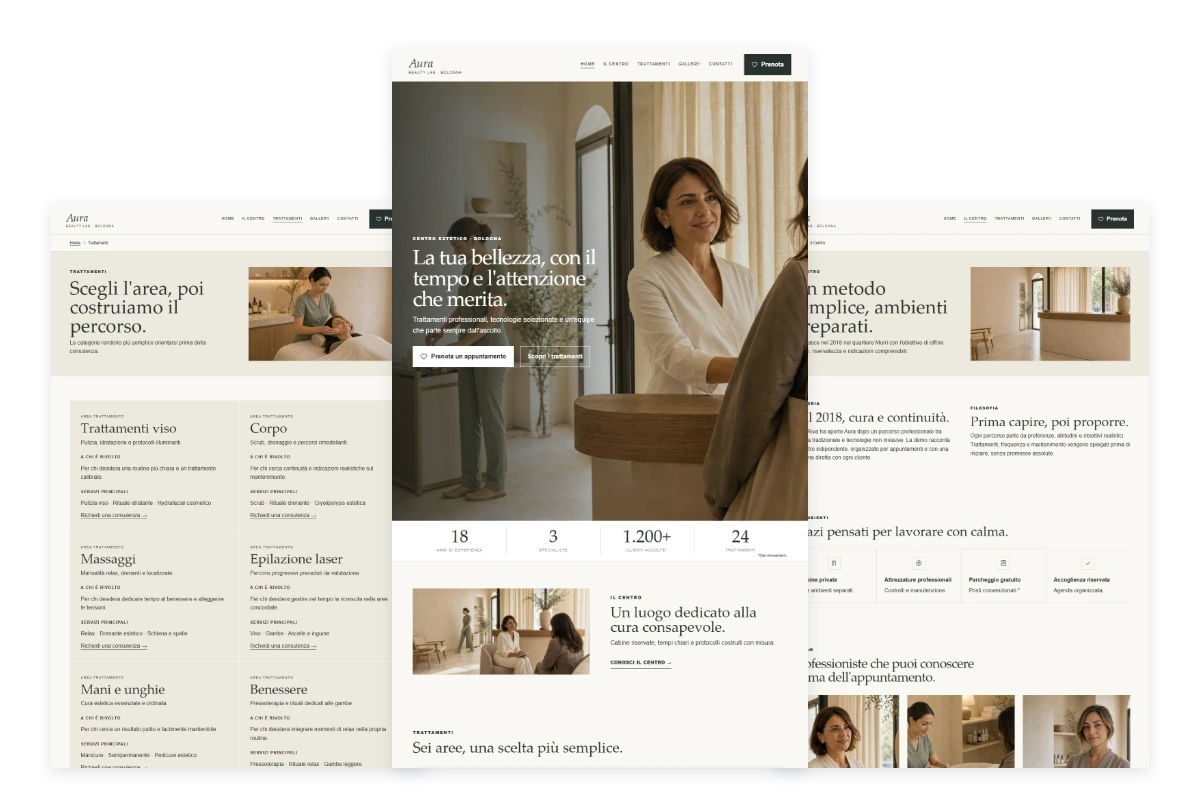The image size is (1200, 800).
Task: Open GALLERY in the center page navigation
Action: pos(689,64)
